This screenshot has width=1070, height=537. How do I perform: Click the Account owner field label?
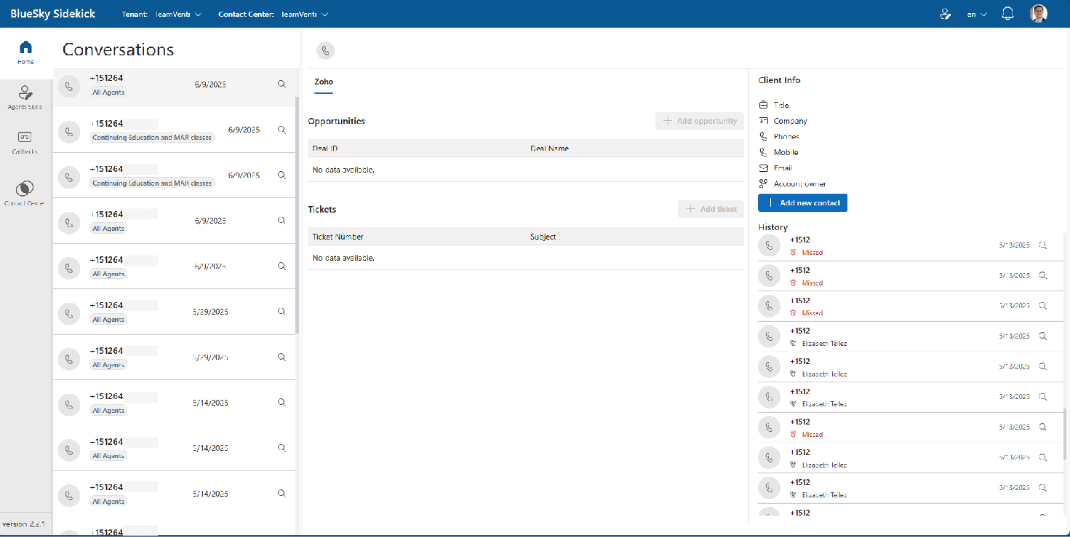coord(800,184)
